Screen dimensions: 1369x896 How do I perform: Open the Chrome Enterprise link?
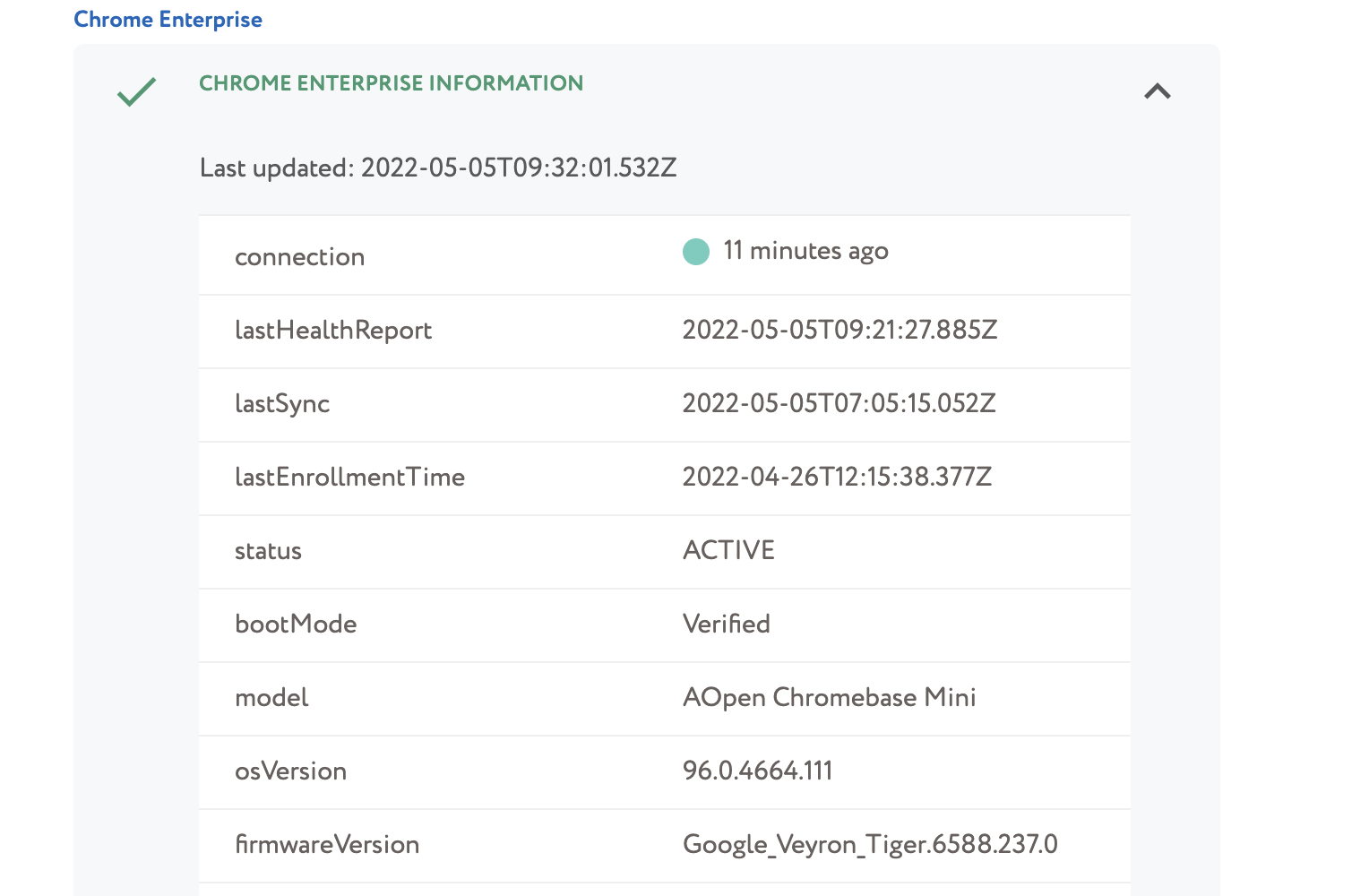coord(168,20)
